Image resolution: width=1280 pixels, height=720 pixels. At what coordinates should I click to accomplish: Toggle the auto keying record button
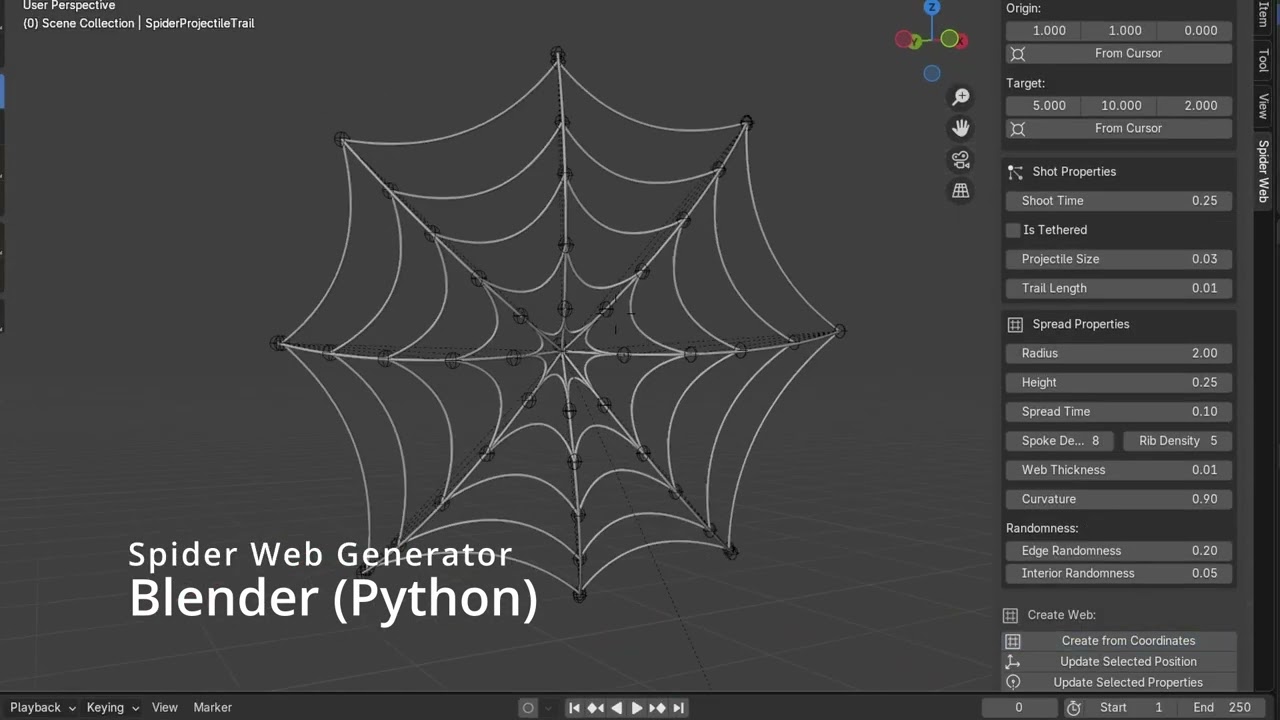point(528,708)
